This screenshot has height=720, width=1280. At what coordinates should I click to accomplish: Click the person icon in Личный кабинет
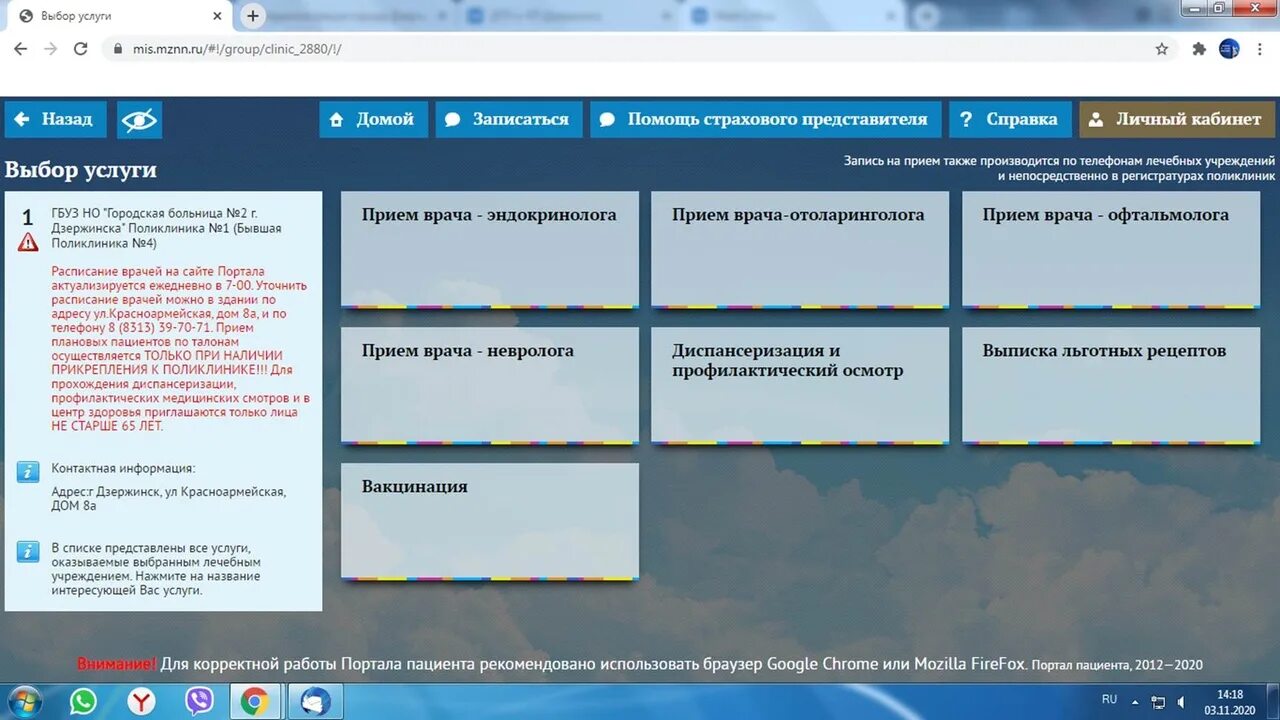[1096, 120]
